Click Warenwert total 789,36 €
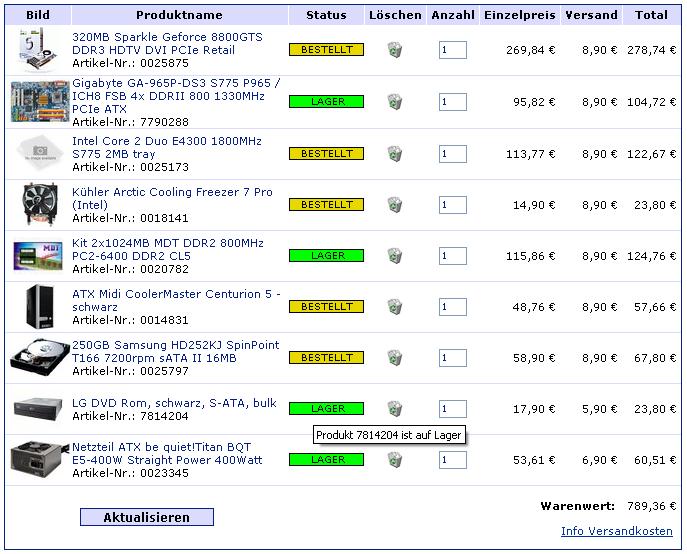This screenshot has height=554, width=687. [652, 506]
